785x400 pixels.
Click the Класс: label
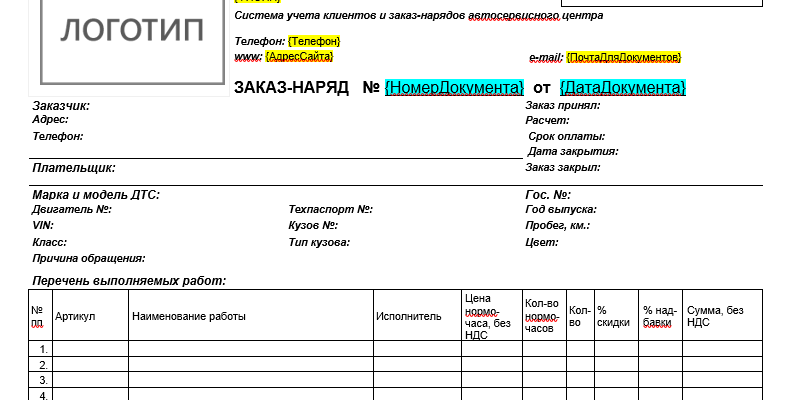tap(50, 242)
